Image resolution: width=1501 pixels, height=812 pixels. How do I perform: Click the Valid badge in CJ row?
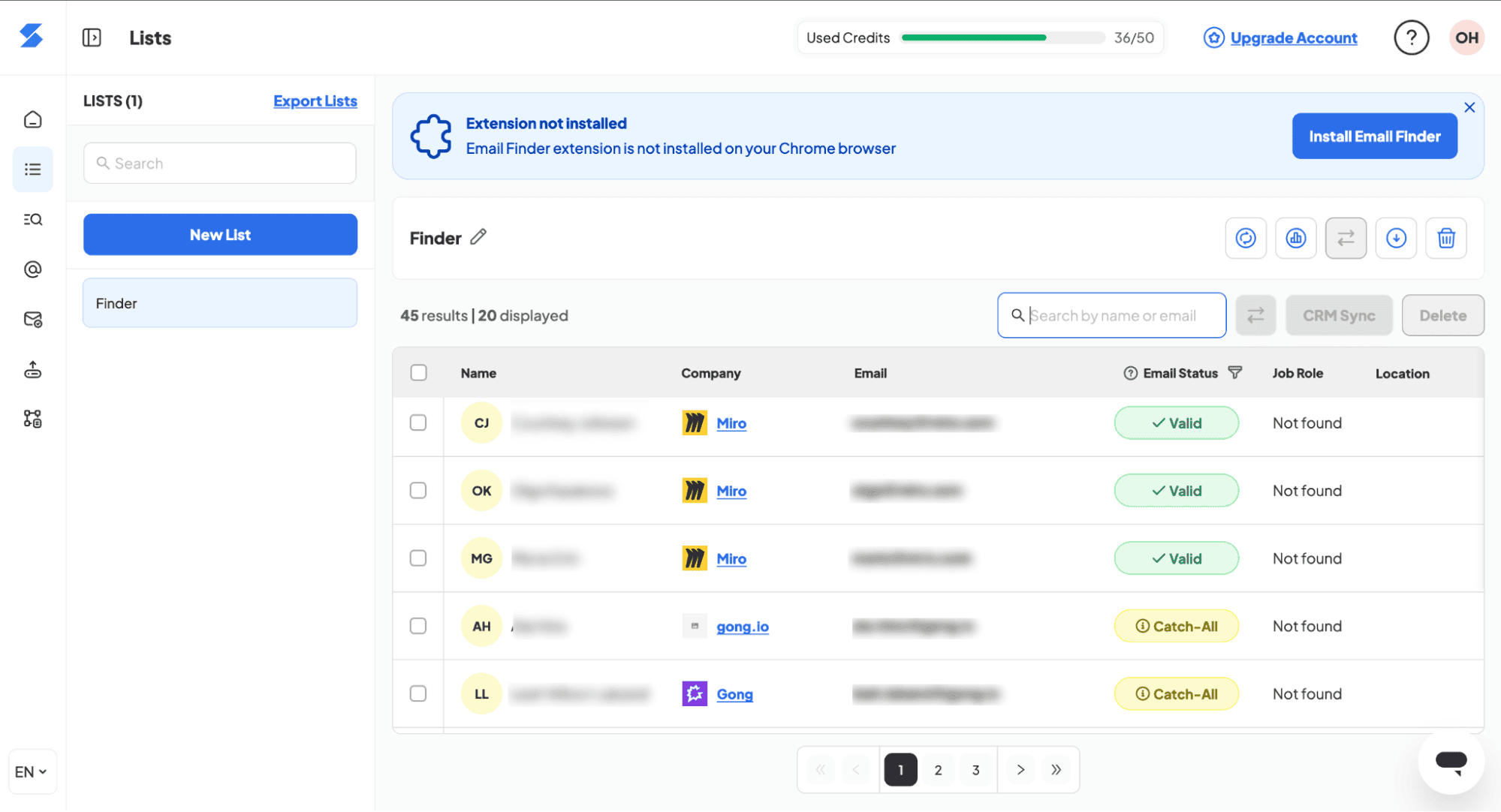click(x=1176, y=423)
